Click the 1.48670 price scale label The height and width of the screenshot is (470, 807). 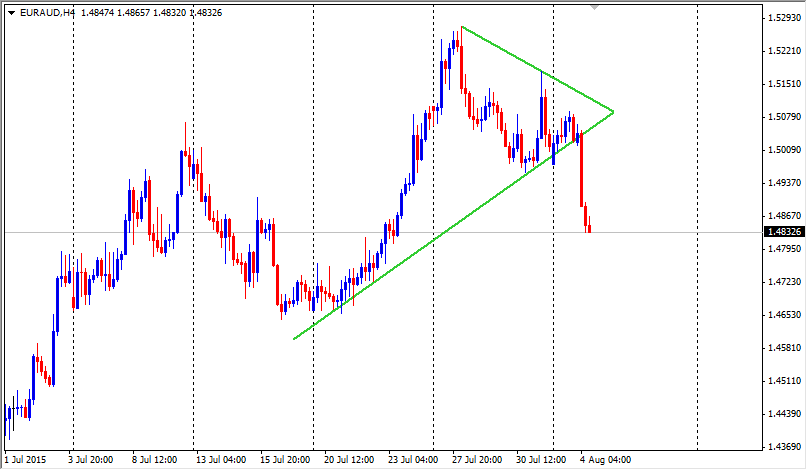tap(784, 216)
